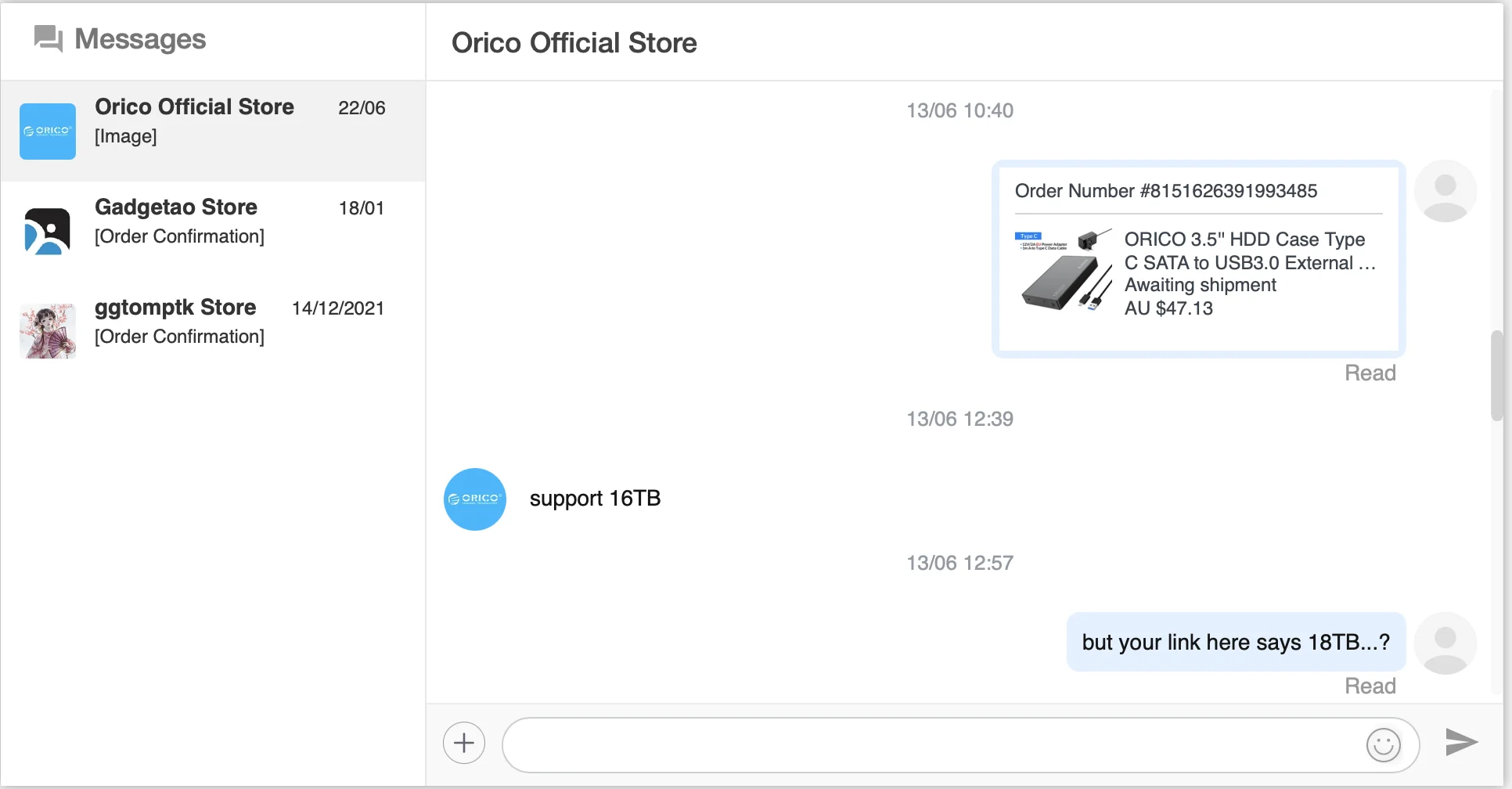Click the "Read" status below the order card

tap(1370, 373)
